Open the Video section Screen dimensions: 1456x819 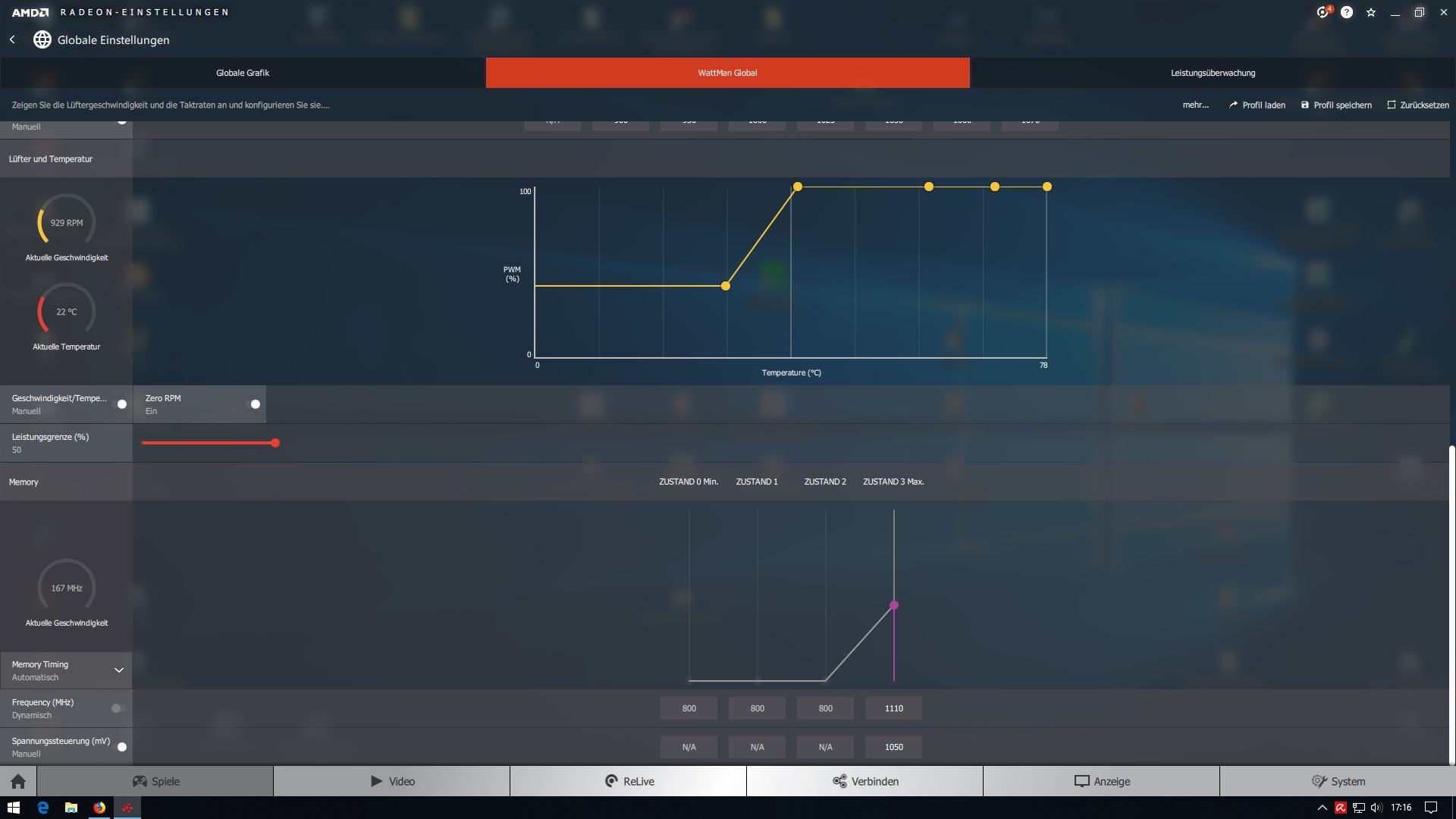392,781
